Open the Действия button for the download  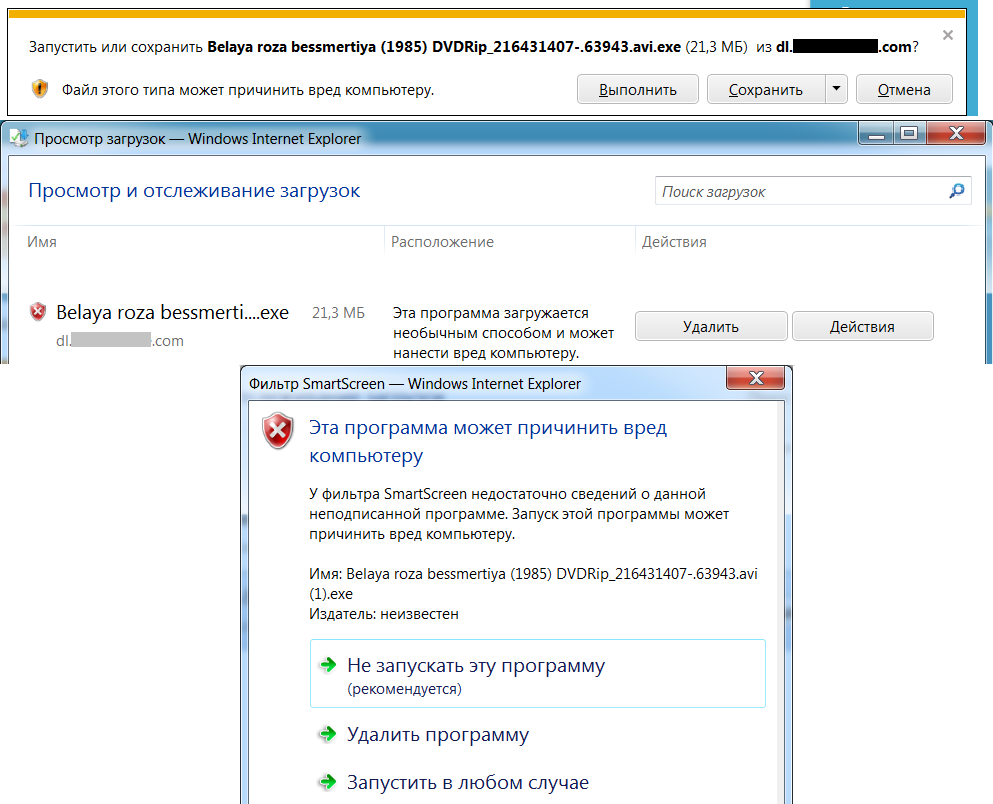(863, 326)
